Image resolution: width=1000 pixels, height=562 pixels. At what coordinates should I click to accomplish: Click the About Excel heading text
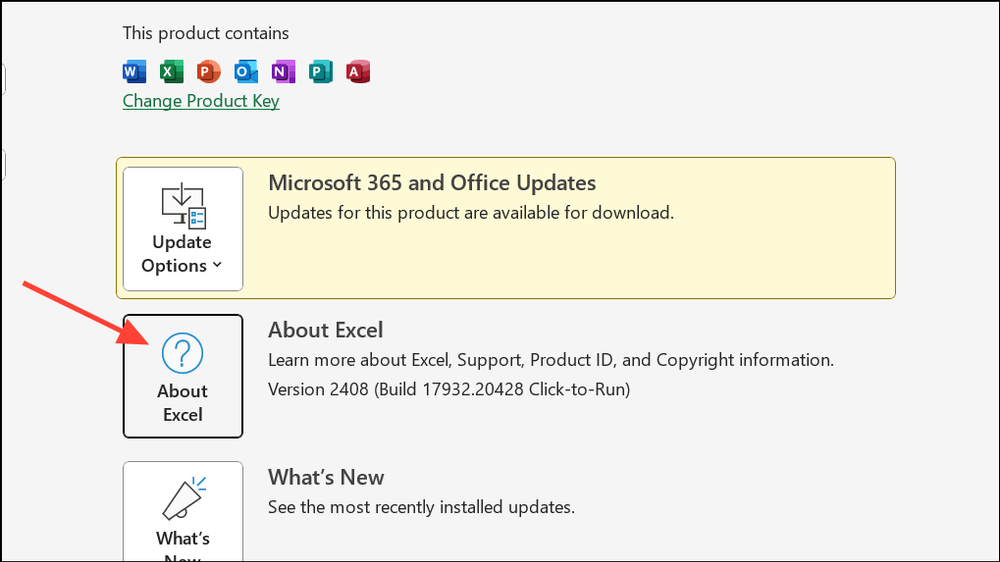tap(325, 330)
